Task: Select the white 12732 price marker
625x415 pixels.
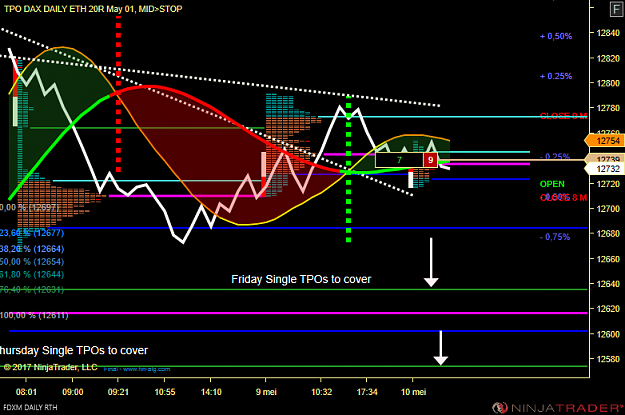Action: [605, 169]
